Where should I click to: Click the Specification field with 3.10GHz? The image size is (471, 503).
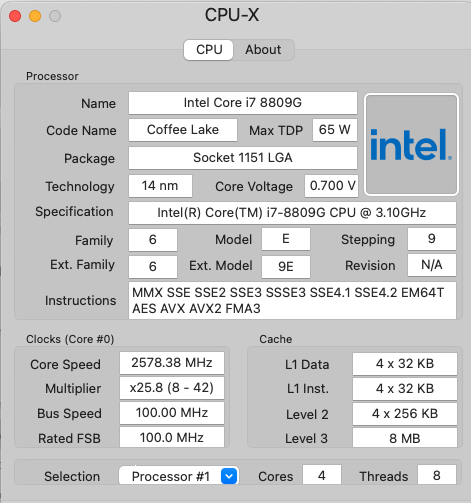click(x=292, y=213)
